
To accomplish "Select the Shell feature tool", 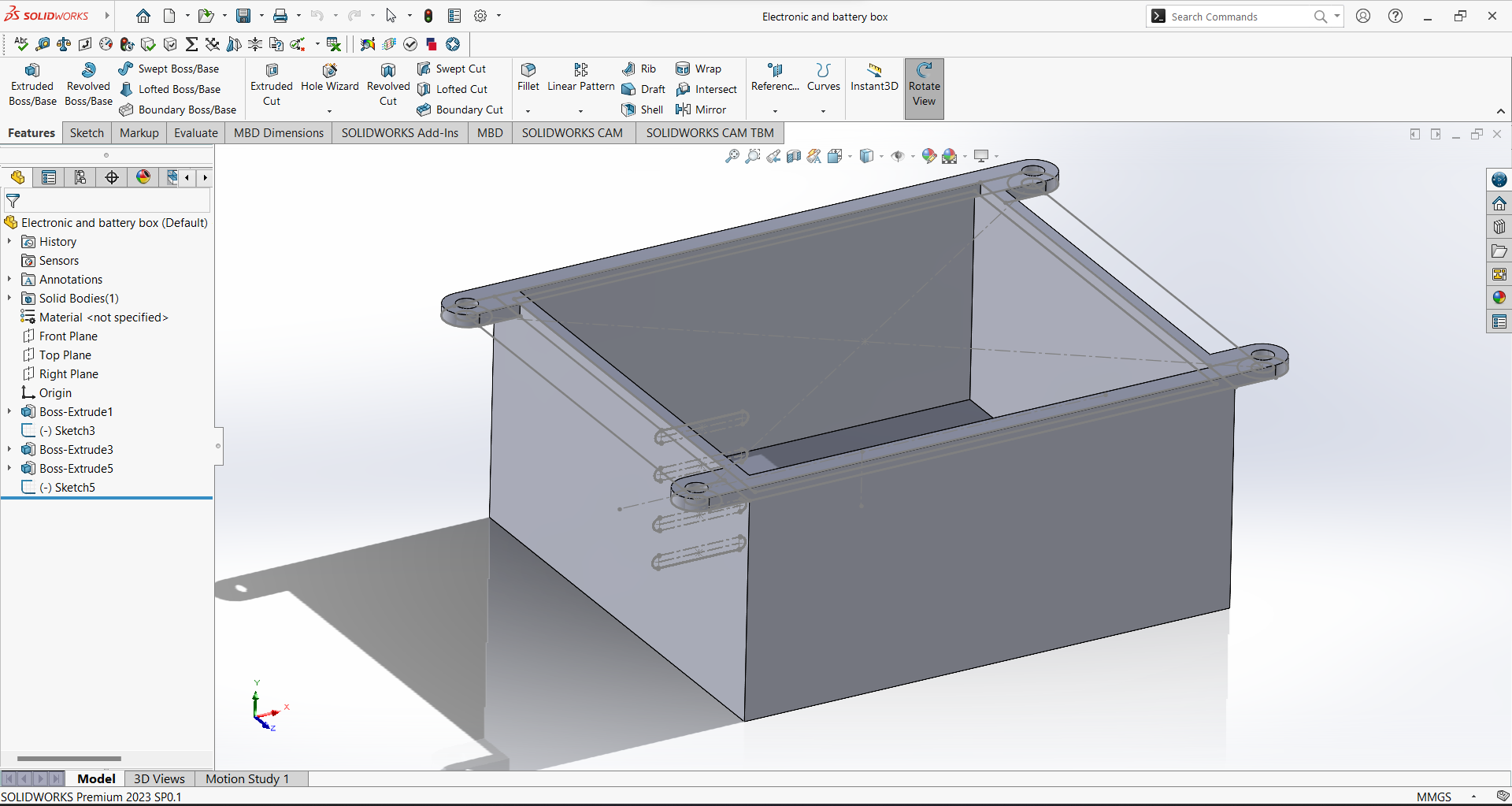I will point(643,110).
